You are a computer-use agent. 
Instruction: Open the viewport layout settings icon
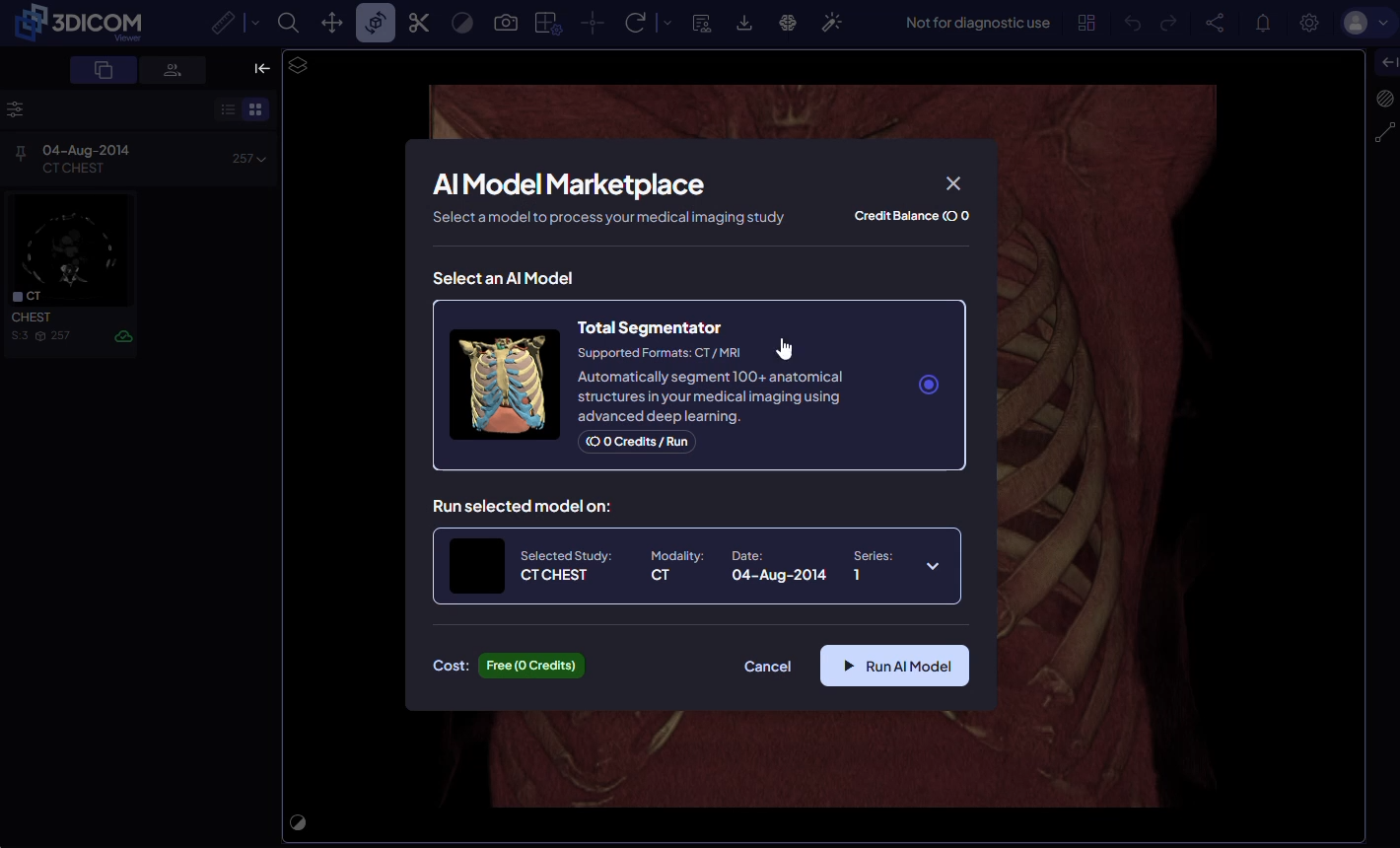[x=548, y=23]
